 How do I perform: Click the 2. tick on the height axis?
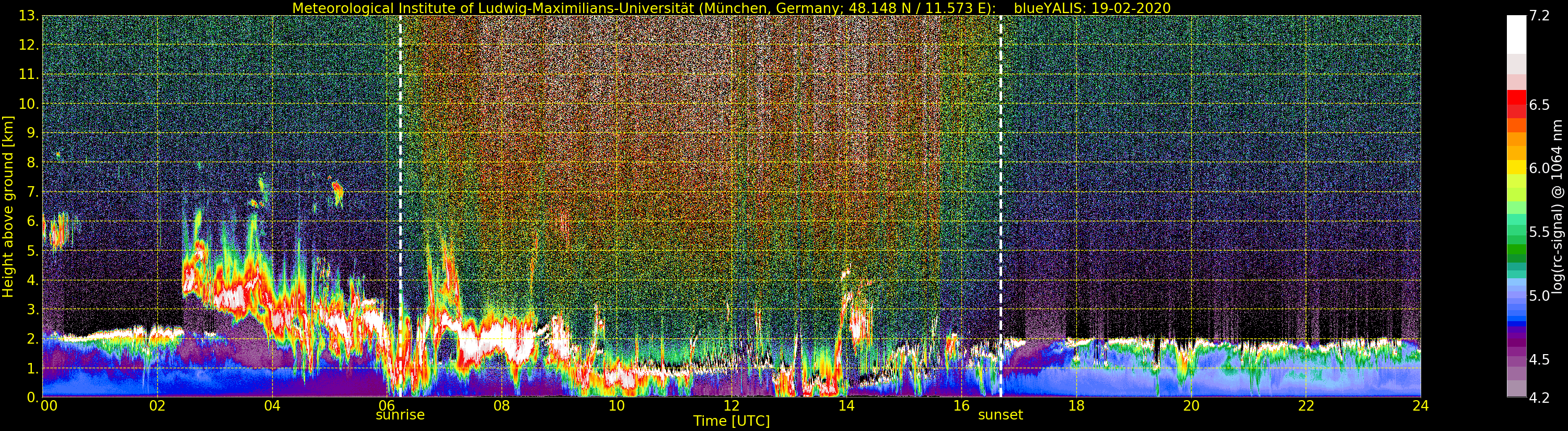tap(33, 338)
